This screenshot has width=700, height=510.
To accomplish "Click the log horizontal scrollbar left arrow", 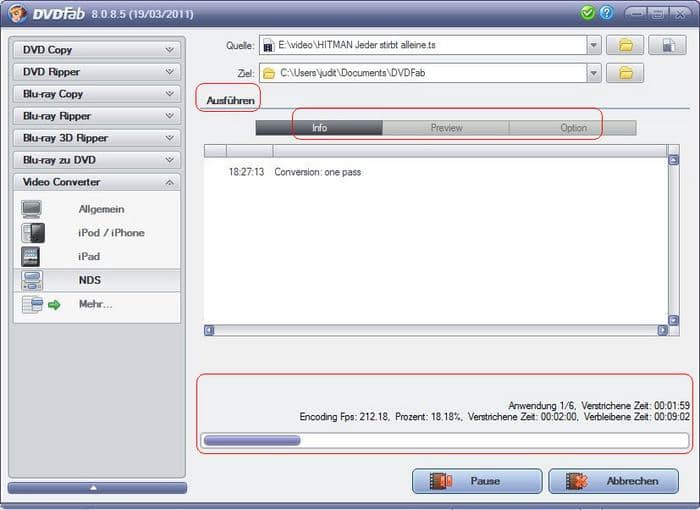I will 209,330.
